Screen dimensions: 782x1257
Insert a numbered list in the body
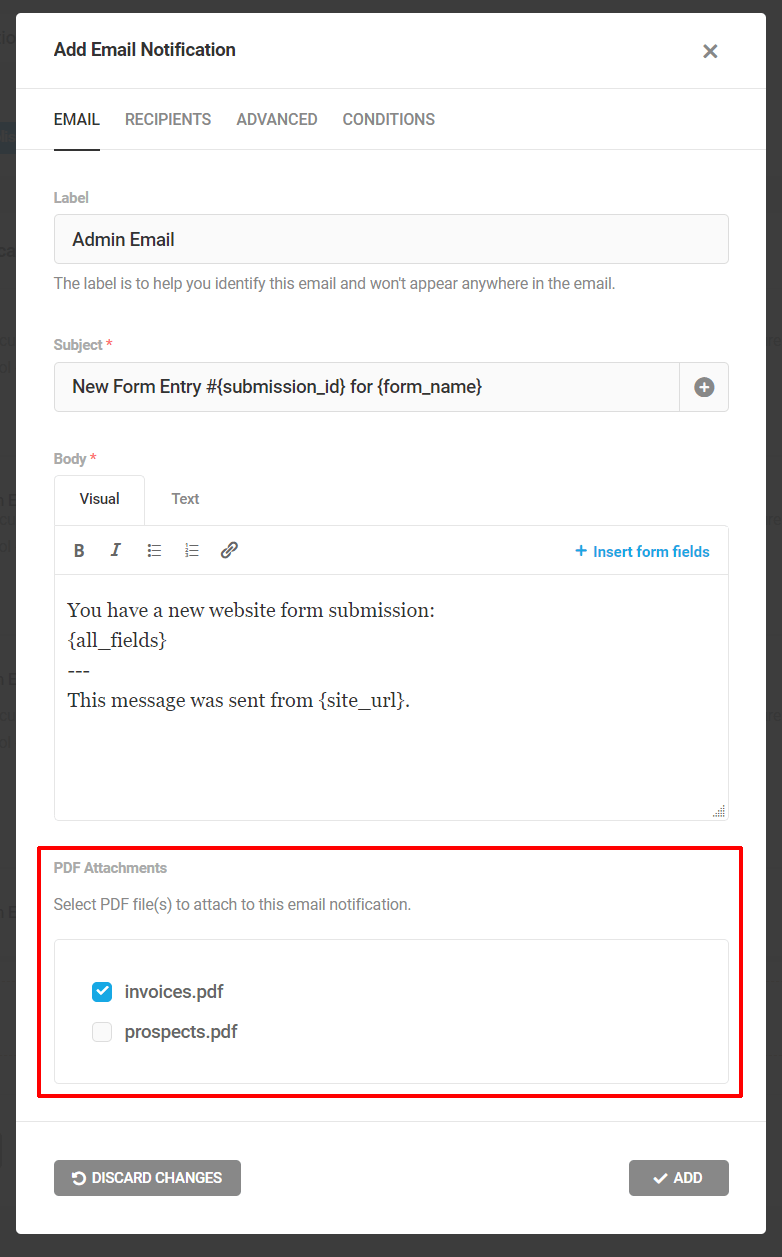192,550
